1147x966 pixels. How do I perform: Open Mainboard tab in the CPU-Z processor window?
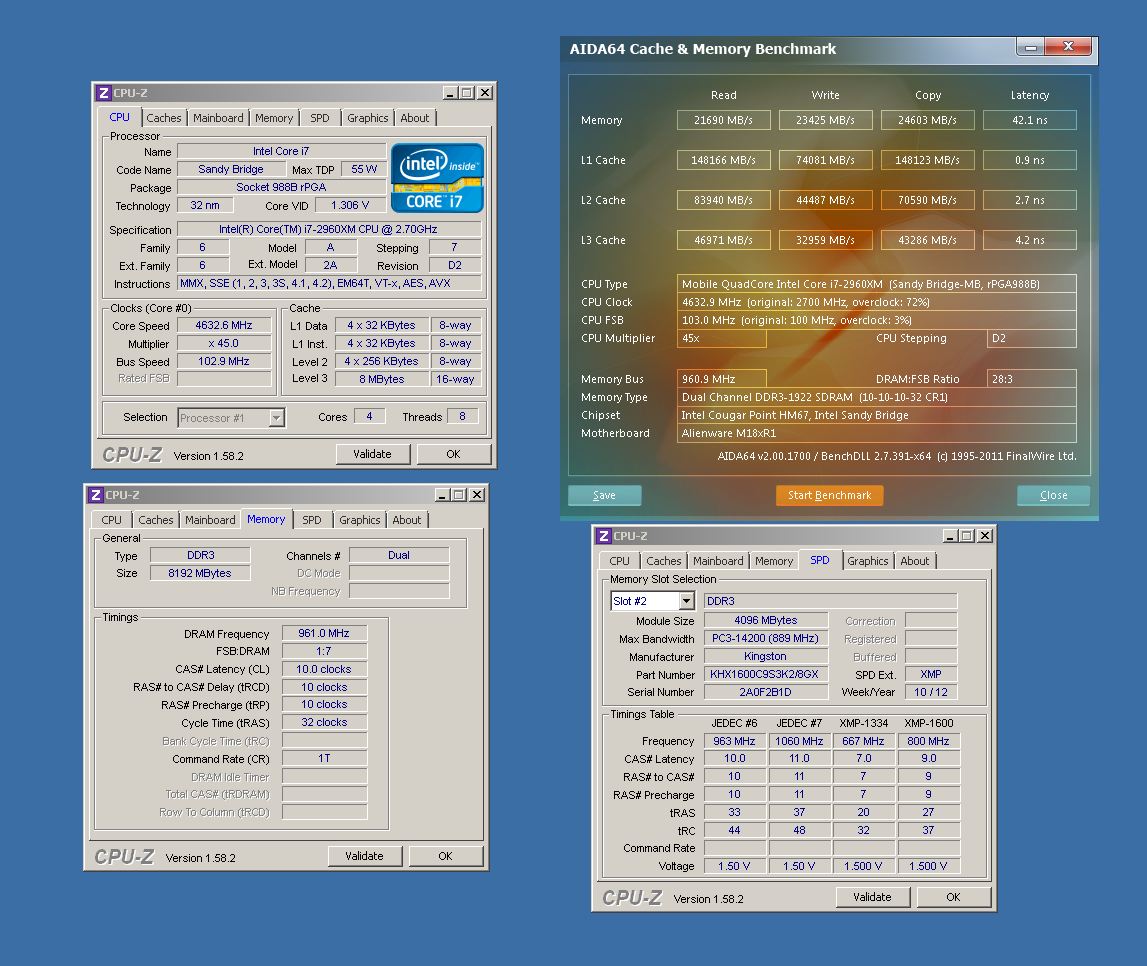click(x=218, y=118)
